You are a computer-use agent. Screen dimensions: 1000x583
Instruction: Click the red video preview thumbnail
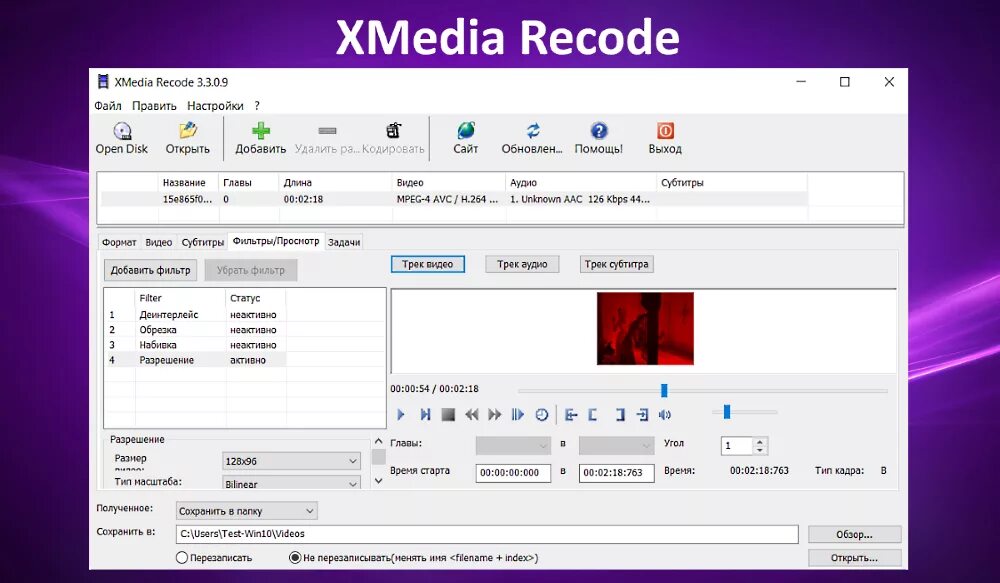point(645,328)
